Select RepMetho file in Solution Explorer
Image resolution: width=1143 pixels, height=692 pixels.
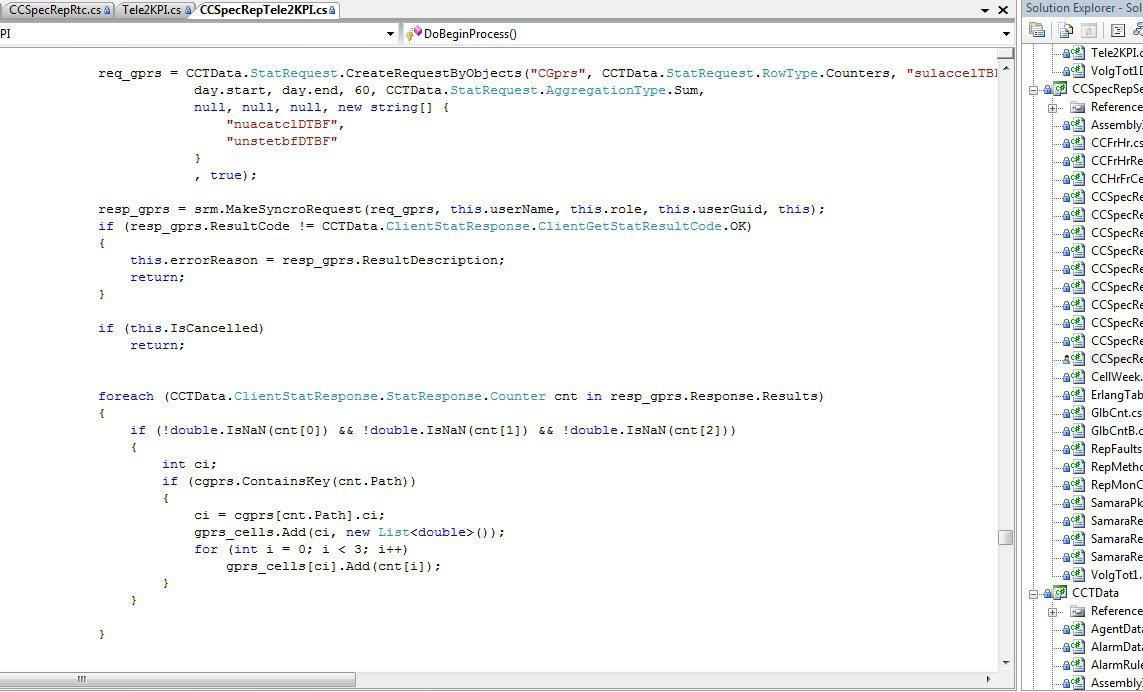click(1117, 467)
